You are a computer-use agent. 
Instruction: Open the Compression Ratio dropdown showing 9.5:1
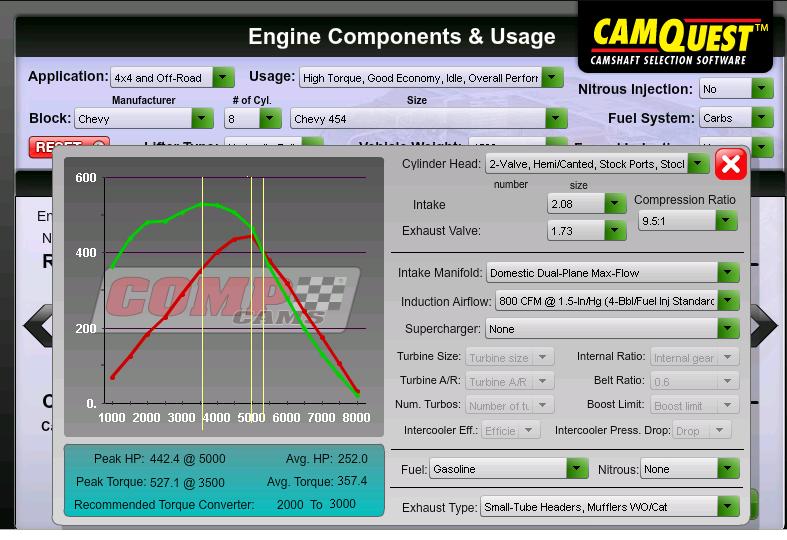(x=687, y=221)
